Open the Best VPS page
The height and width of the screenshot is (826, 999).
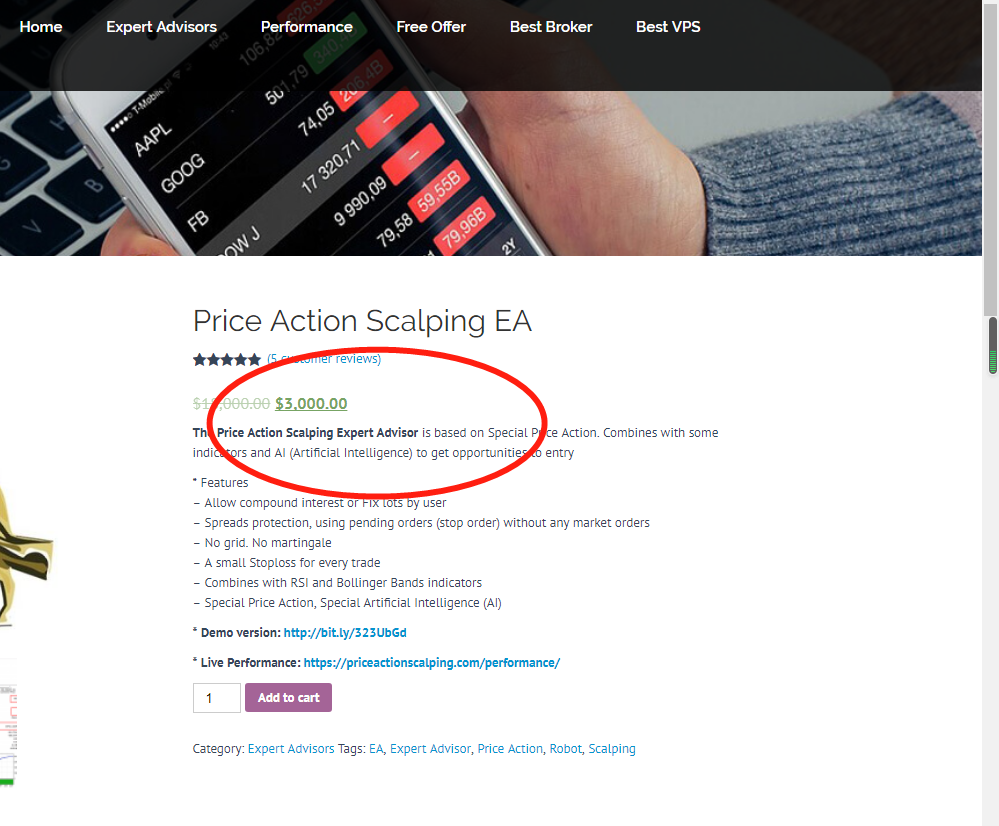pos(668,27)
